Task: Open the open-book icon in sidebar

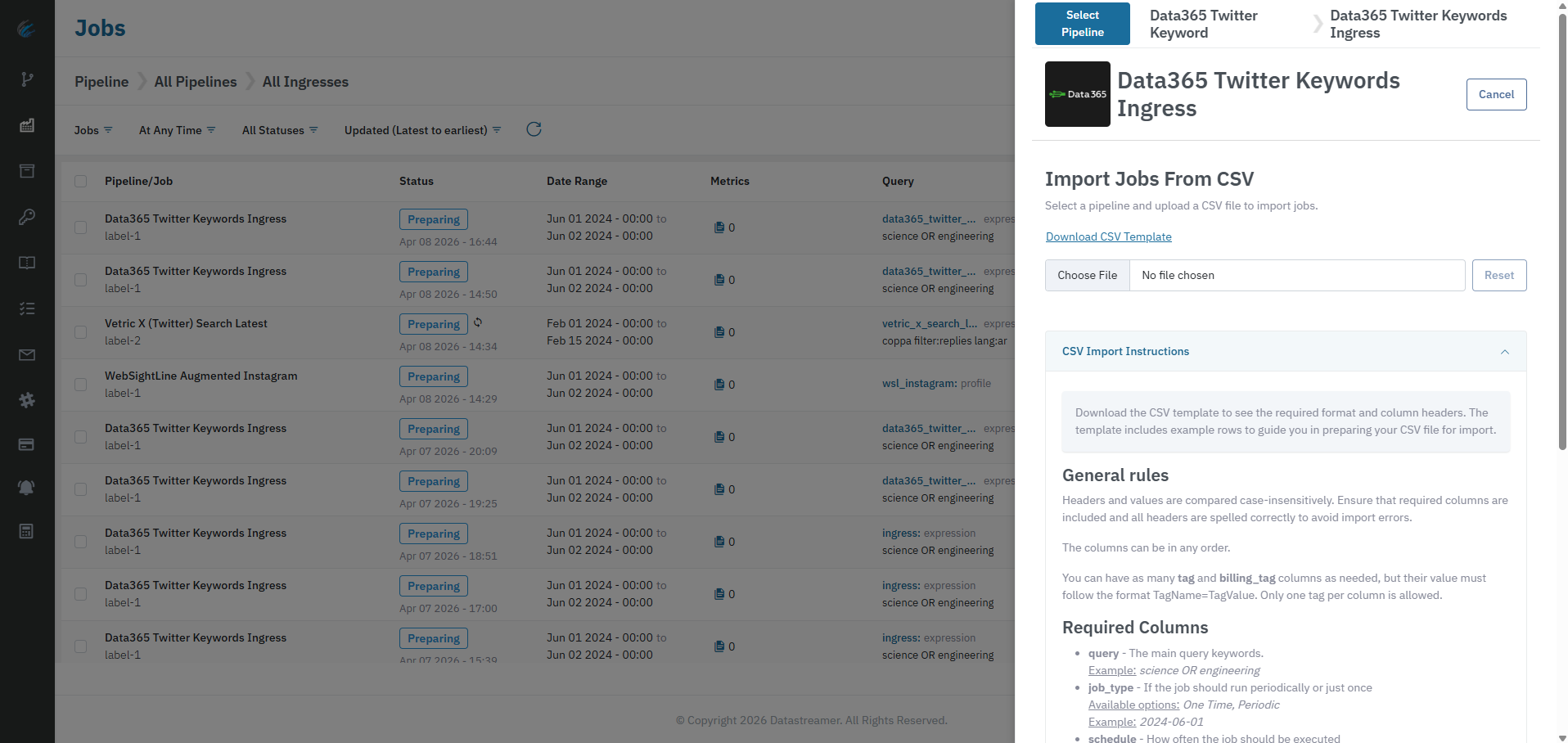Action: click(x=27, y=263)
